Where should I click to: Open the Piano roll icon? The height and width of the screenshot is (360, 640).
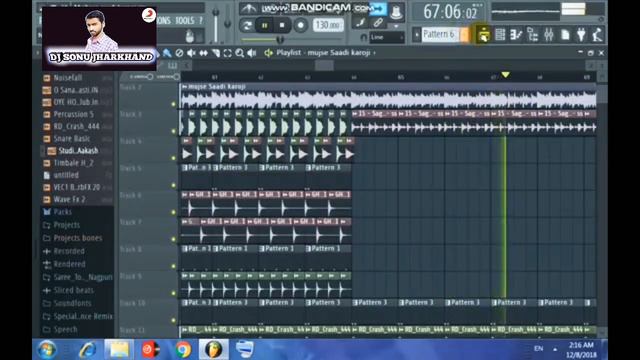[516, 35]
